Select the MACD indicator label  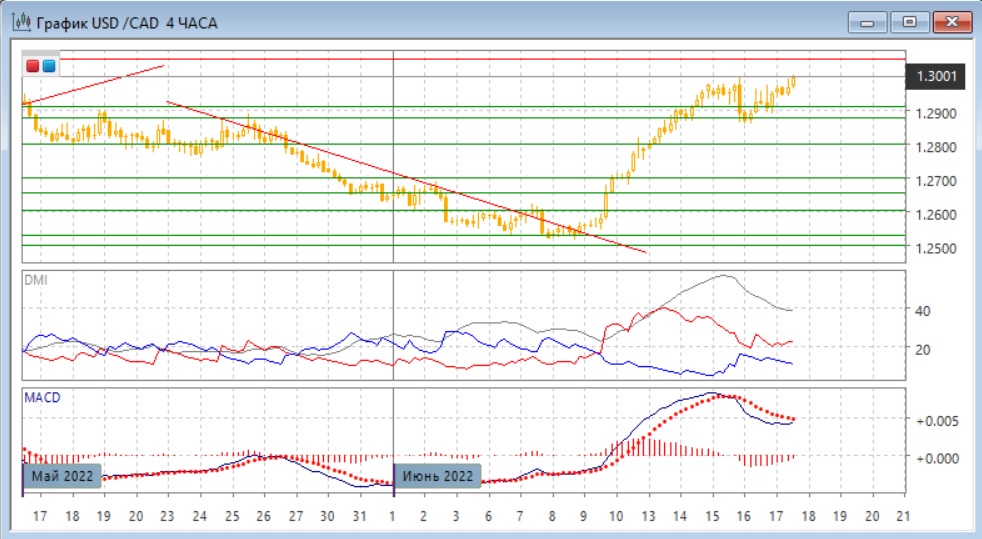click(41, 397)
